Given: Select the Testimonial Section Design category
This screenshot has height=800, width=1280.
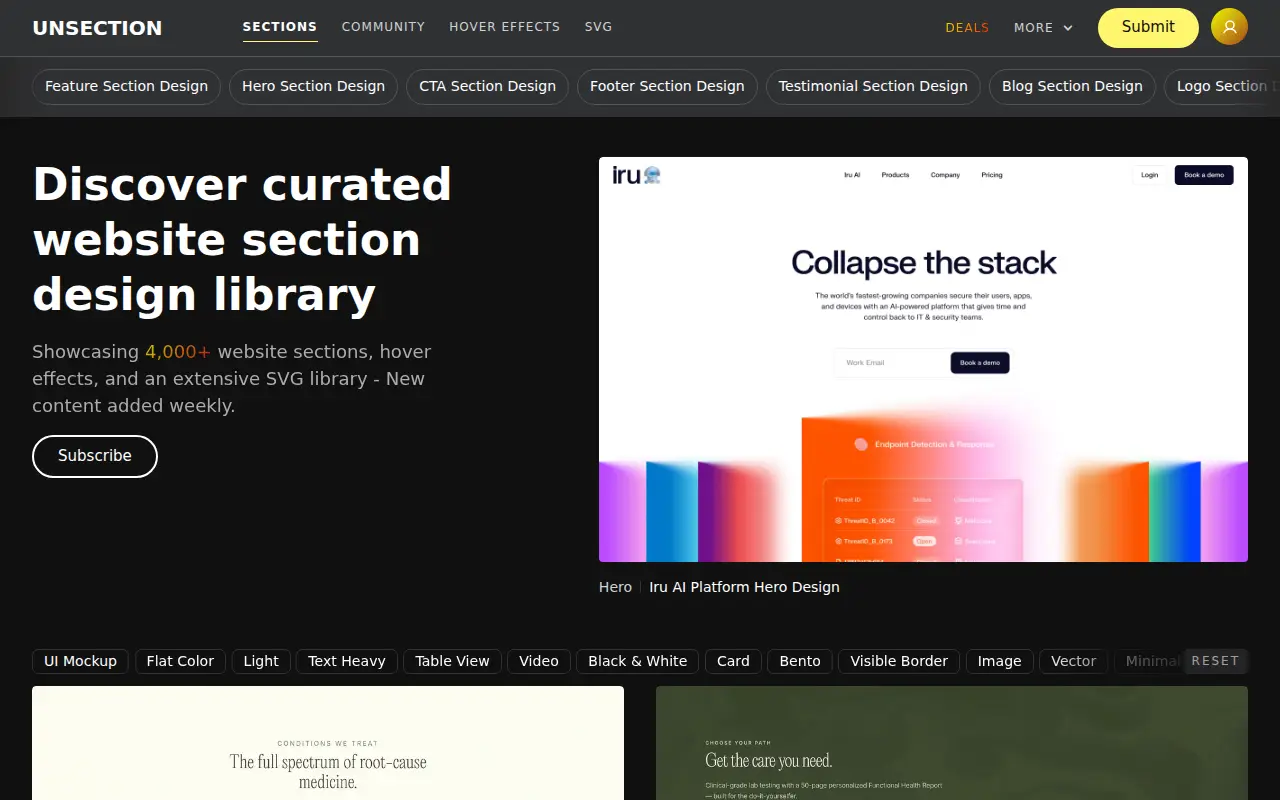Looking at the screenshot, I should [873, 86].
